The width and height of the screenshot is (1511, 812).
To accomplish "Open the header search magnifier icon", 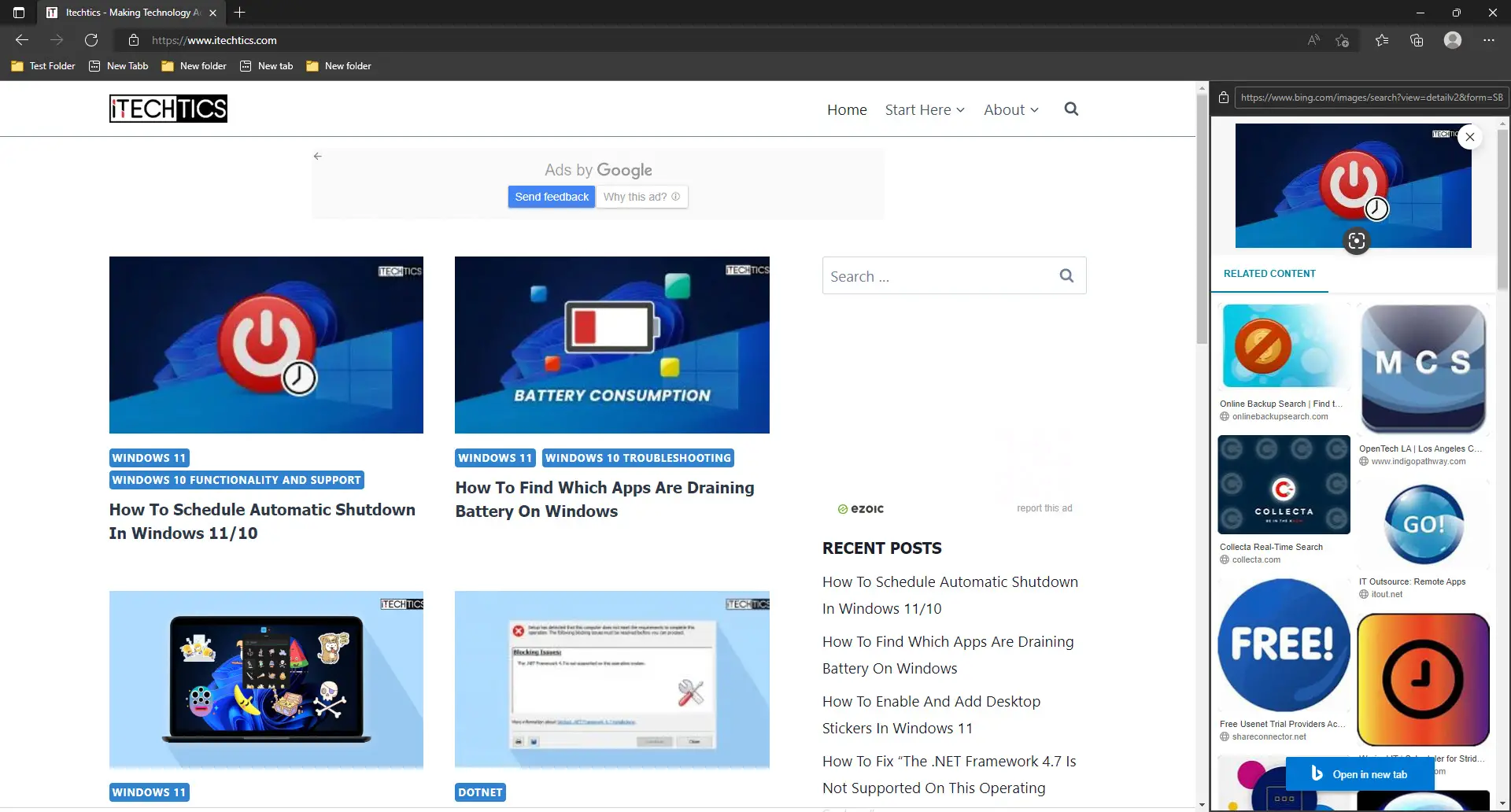I will pos(1071,109).
